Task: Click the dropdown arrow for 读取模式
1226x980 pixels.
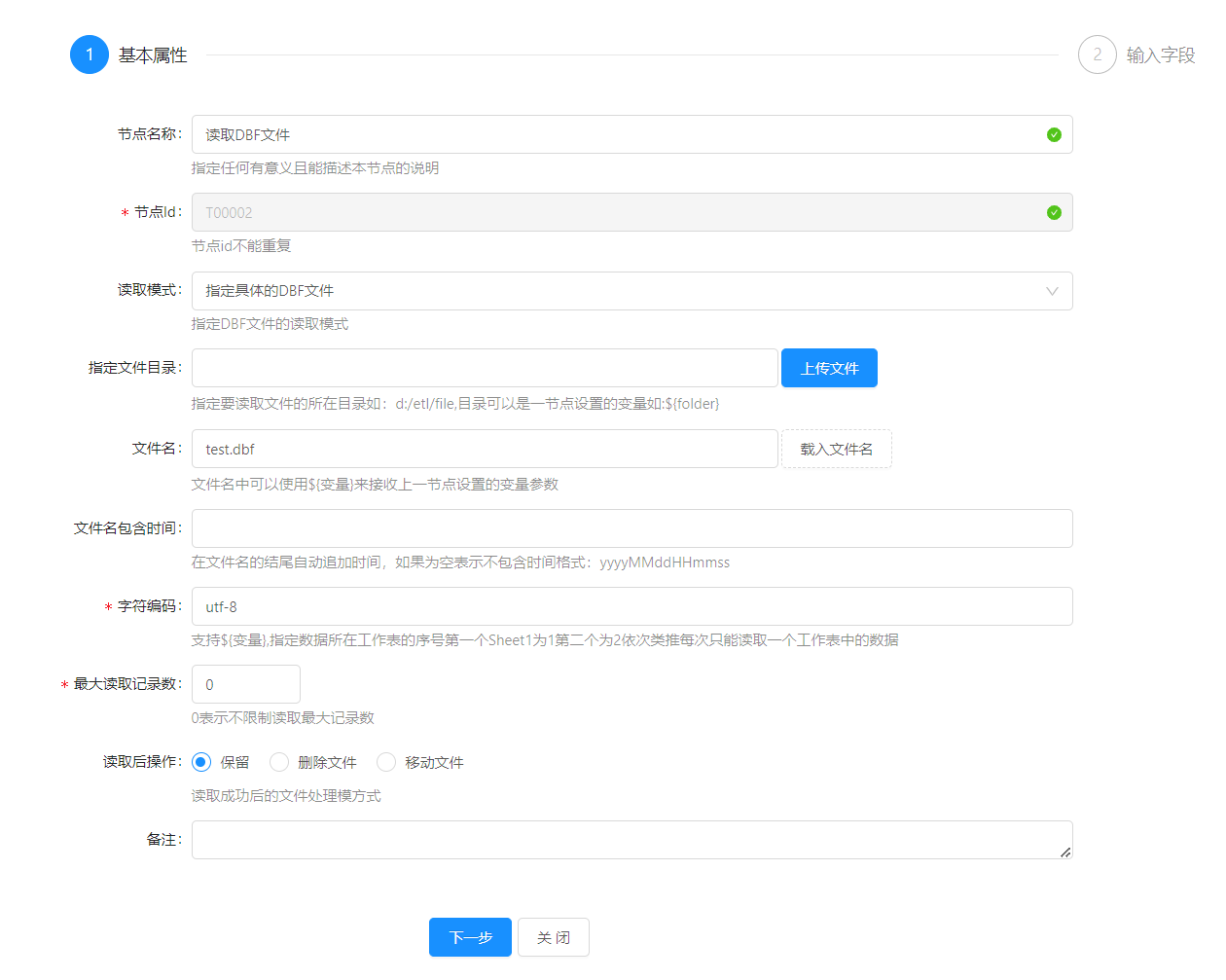Action: 1052,291
